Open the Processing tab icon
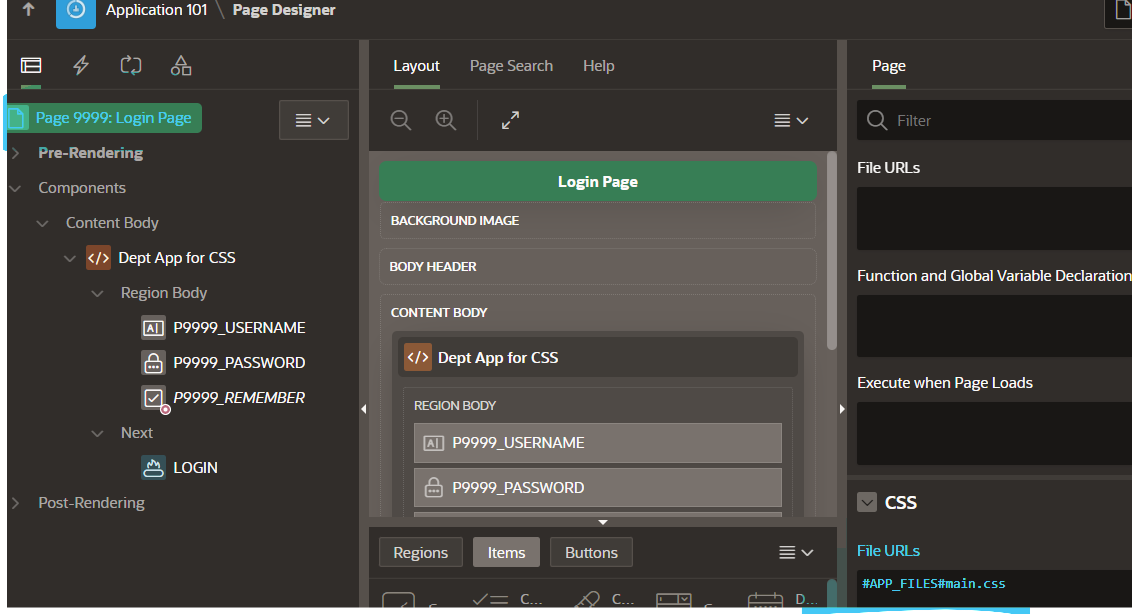The height and width of the screenshot is (615, 1132). (131, 66)
